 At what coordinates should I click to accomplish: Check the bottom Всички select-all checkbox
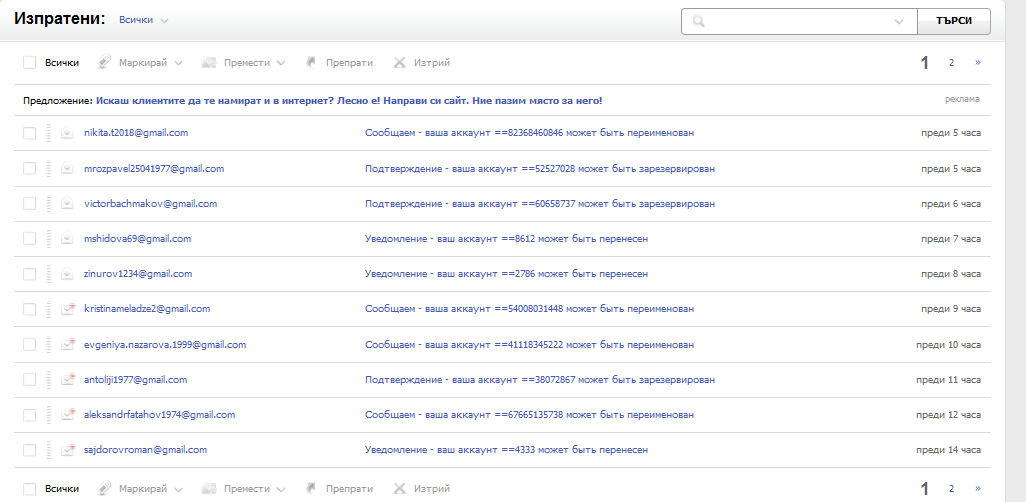click(x=29, y=489)
